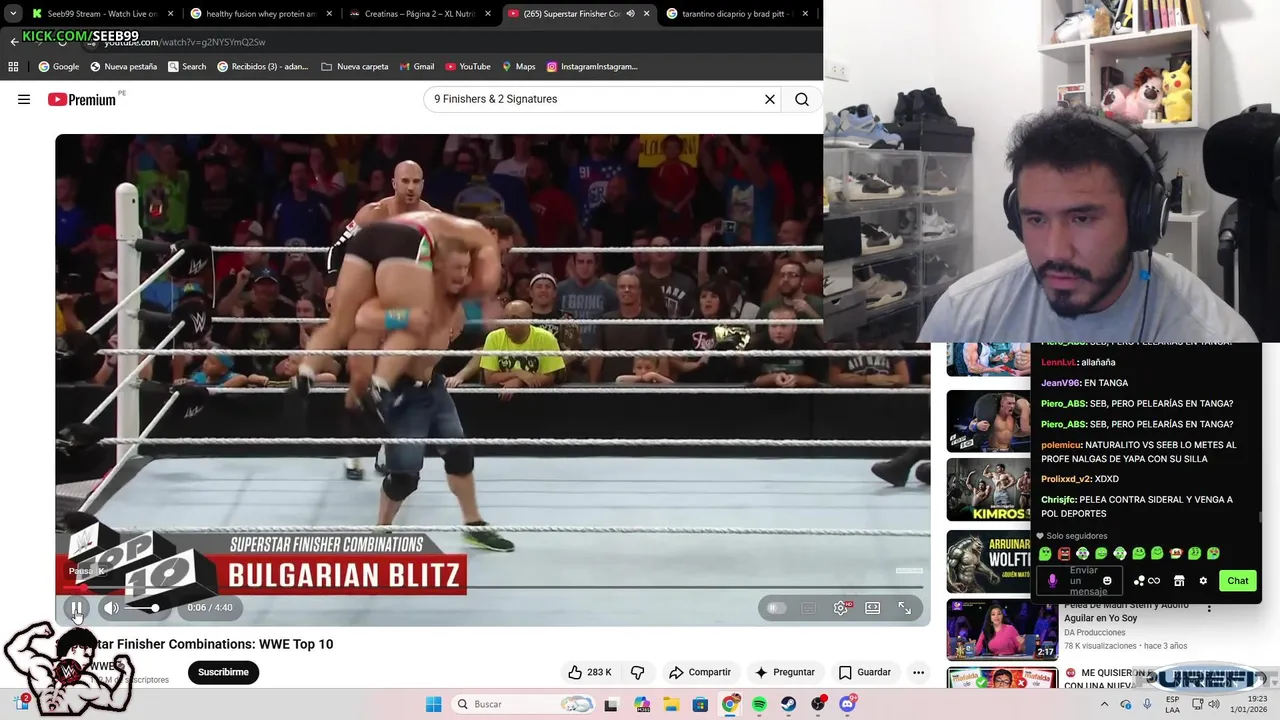Viewport: 1280px width, 720px height.
Task: Seek on the video progress bar
Action: [x=492, y=587]
